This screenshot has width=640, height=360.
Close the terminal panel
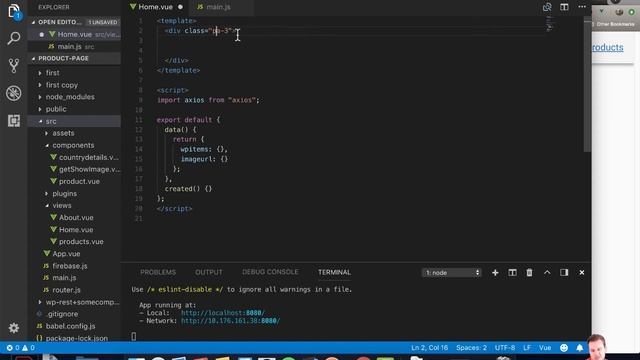coord(582,272)
